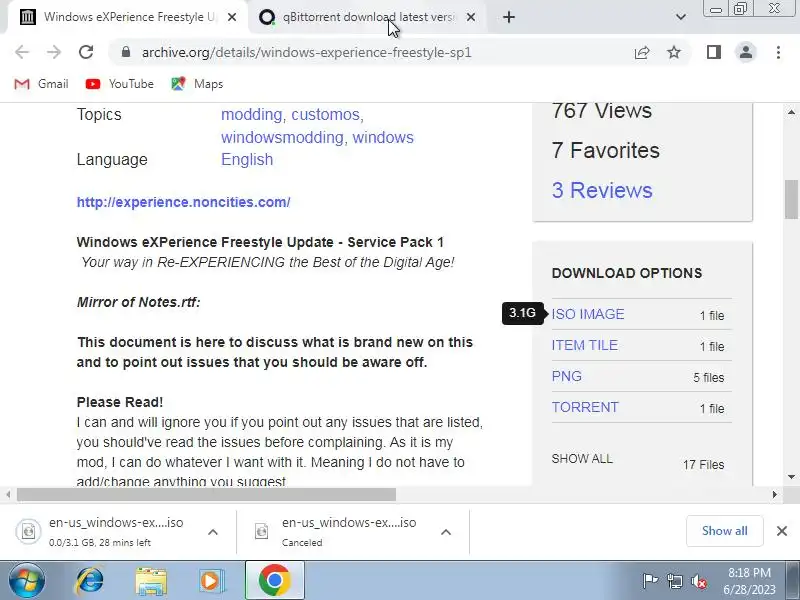Click the network tray icon

pyautogui.click(x=674, y=581)
